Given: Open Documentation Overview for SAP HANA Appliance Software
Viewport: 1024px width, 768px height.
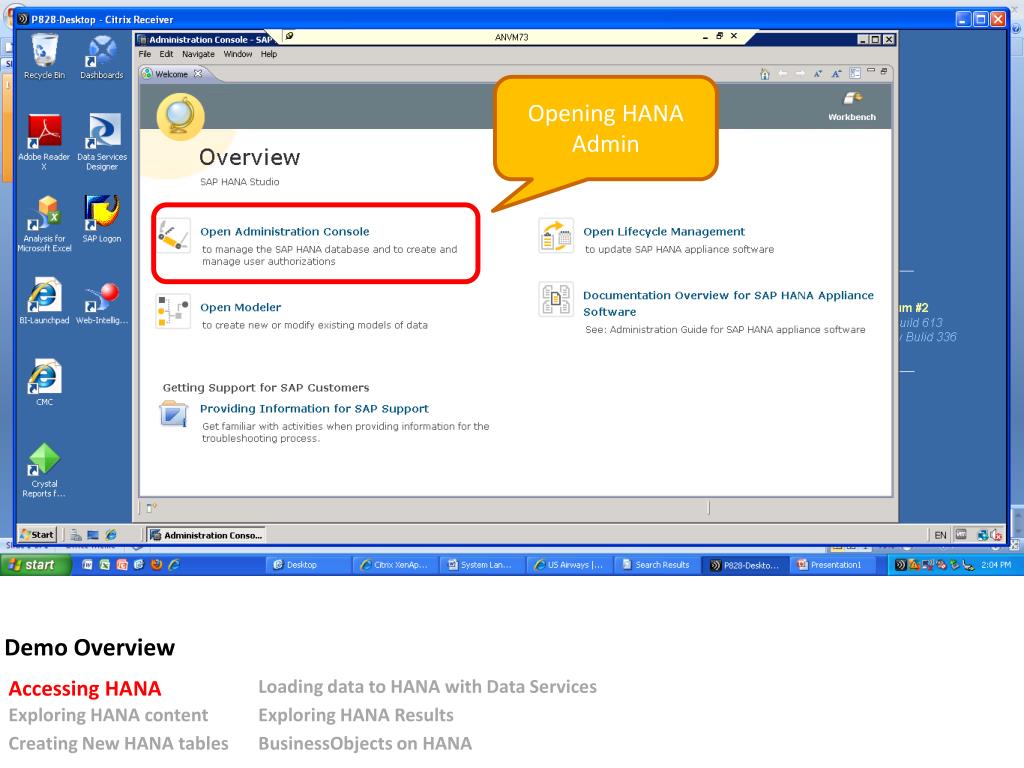Looking at the screenshot, I should (728, 303).
